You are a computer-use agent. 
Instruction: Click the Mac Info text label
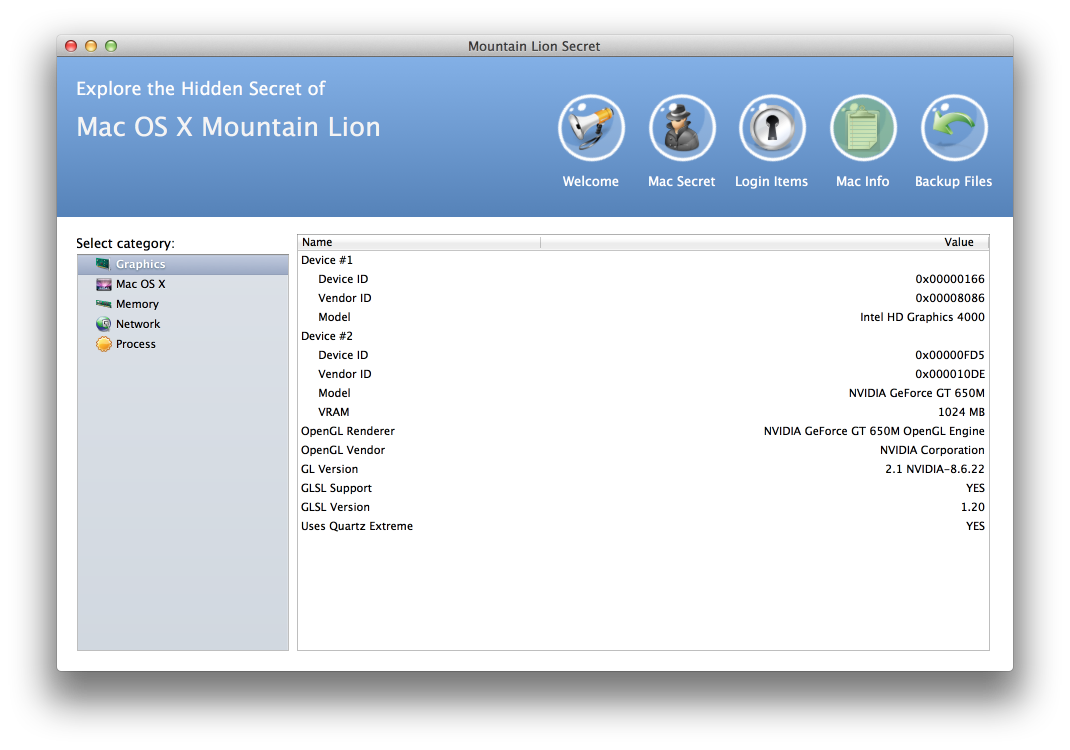point(863,182)
